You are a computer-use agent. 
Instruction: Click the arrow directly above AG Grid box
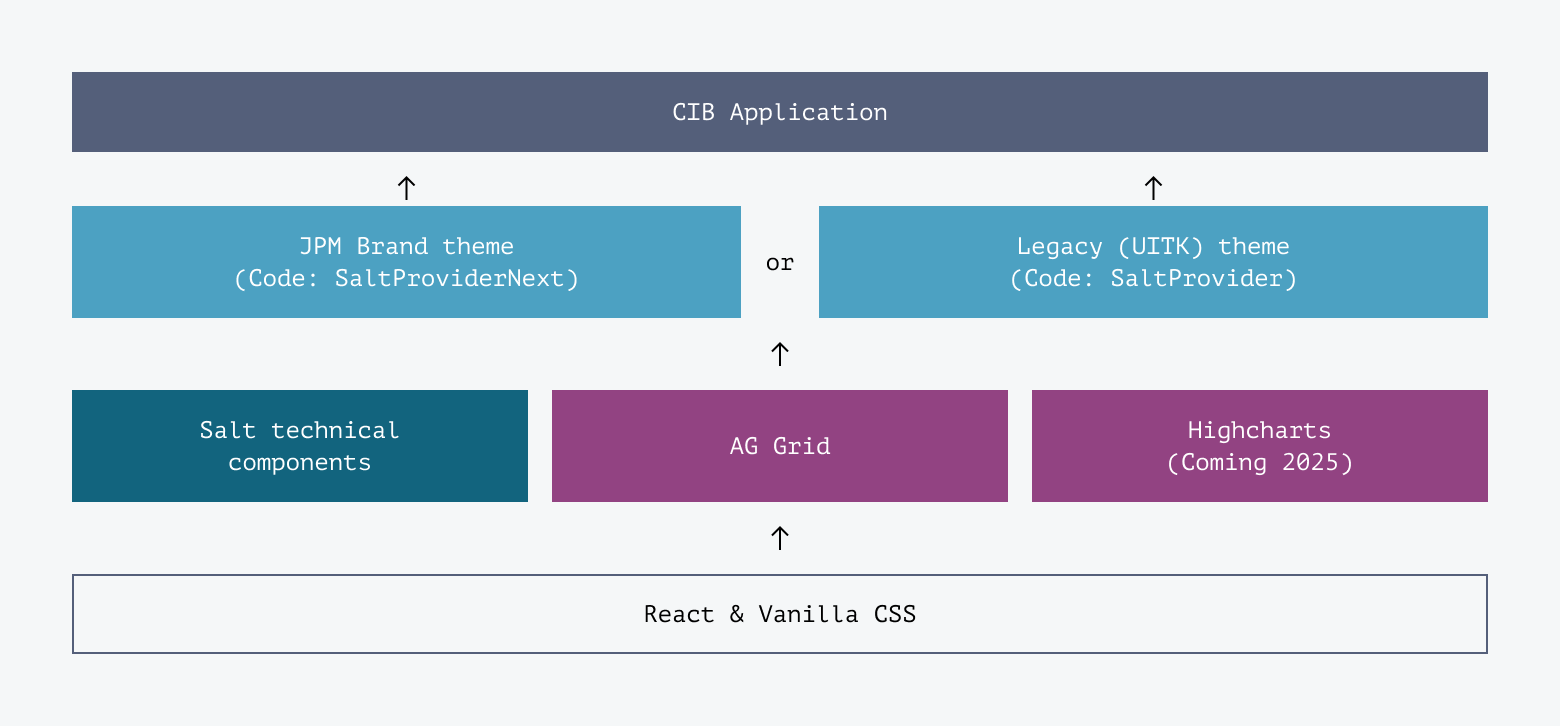(x=780, y=353)
